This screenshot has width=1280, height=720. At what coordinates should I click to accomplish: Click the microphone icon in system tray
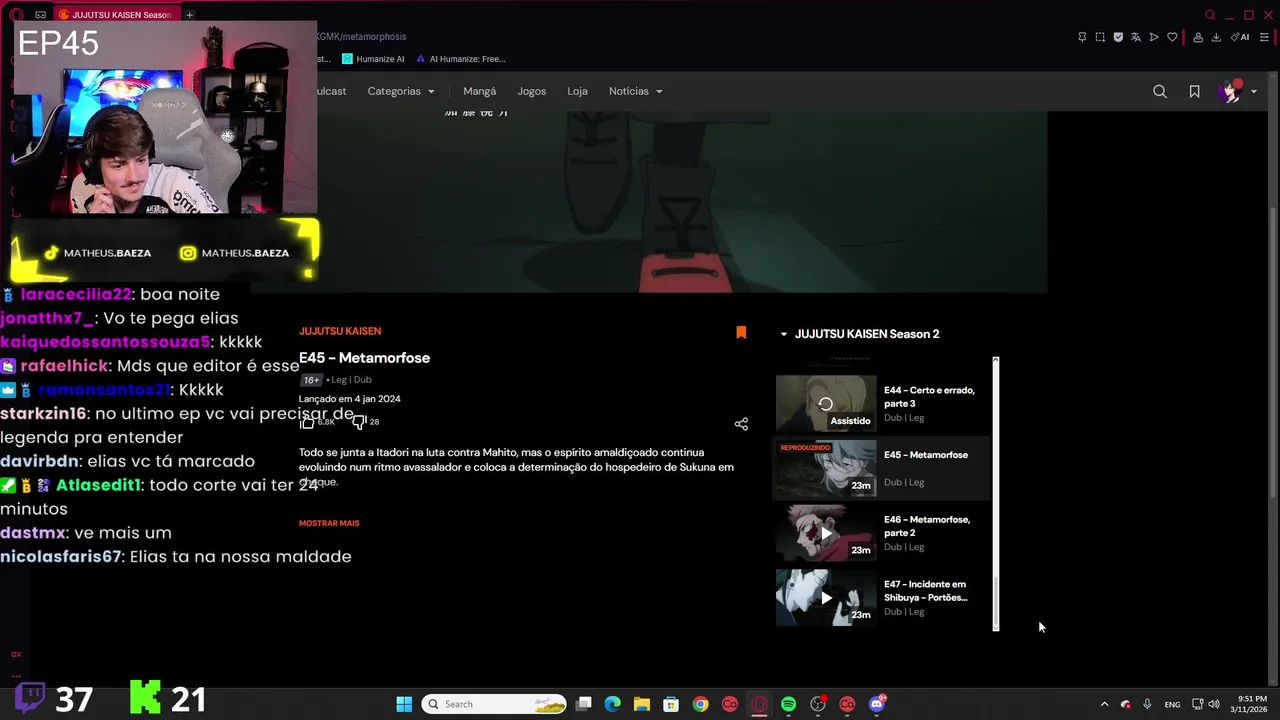(x=1147, y=704)
